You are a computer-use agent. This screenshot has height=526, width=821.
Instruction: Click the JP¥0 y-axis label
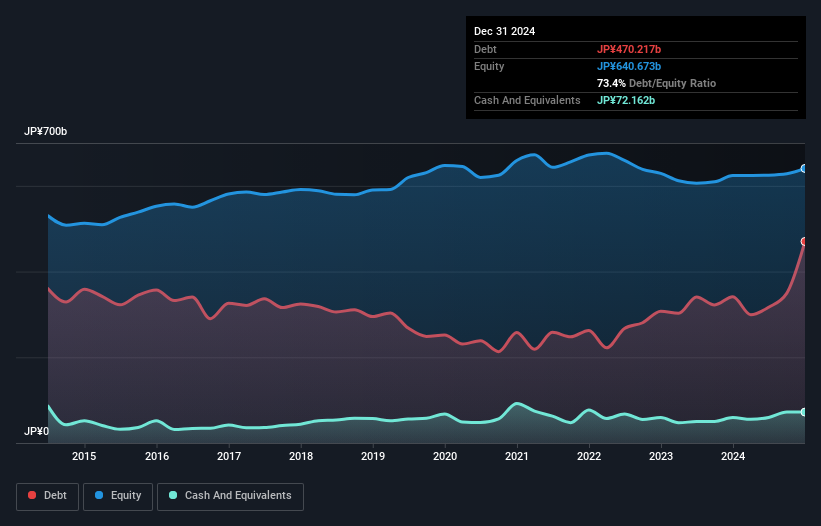pos(36,431)
